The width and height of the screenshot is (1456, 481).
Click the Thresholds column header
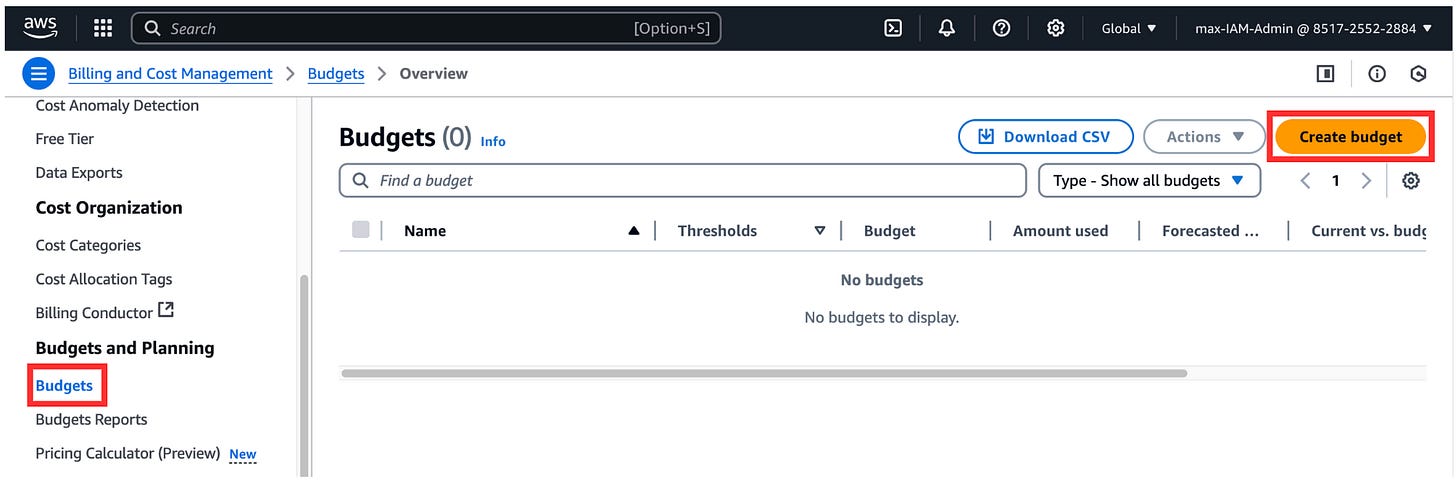click(x=717, y=231)
